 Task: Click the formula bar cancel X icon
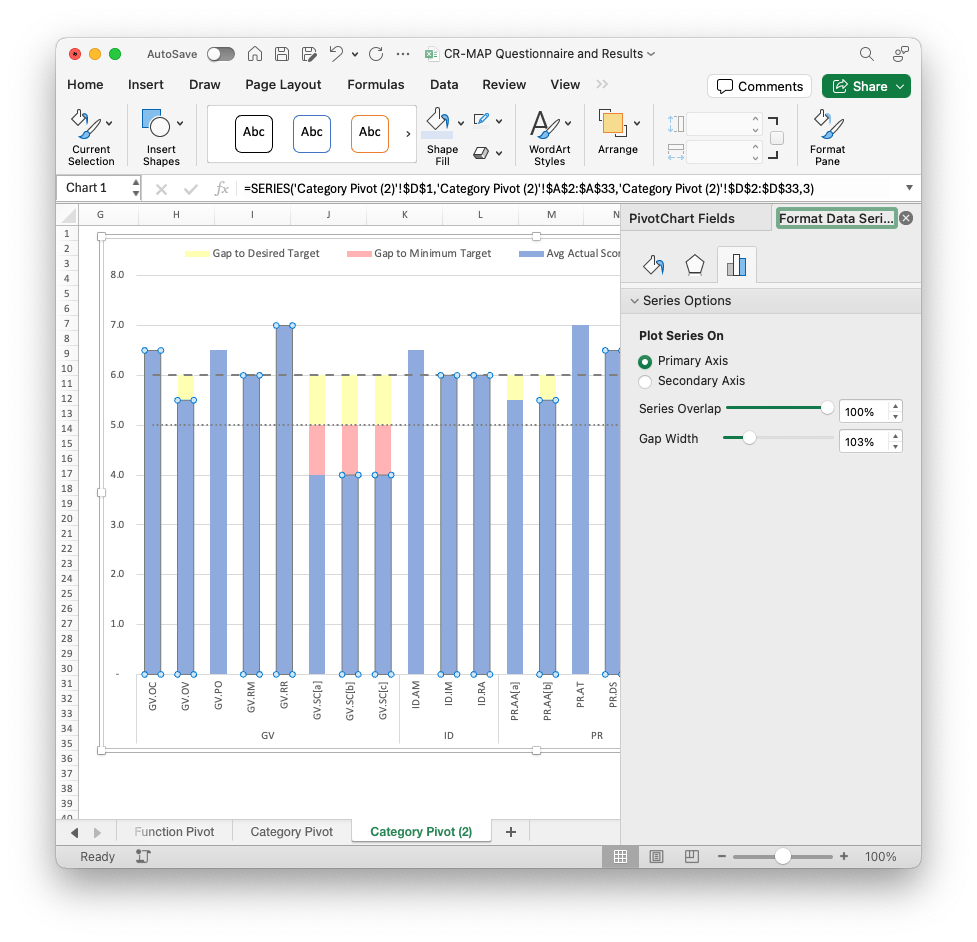click(161, 189)
